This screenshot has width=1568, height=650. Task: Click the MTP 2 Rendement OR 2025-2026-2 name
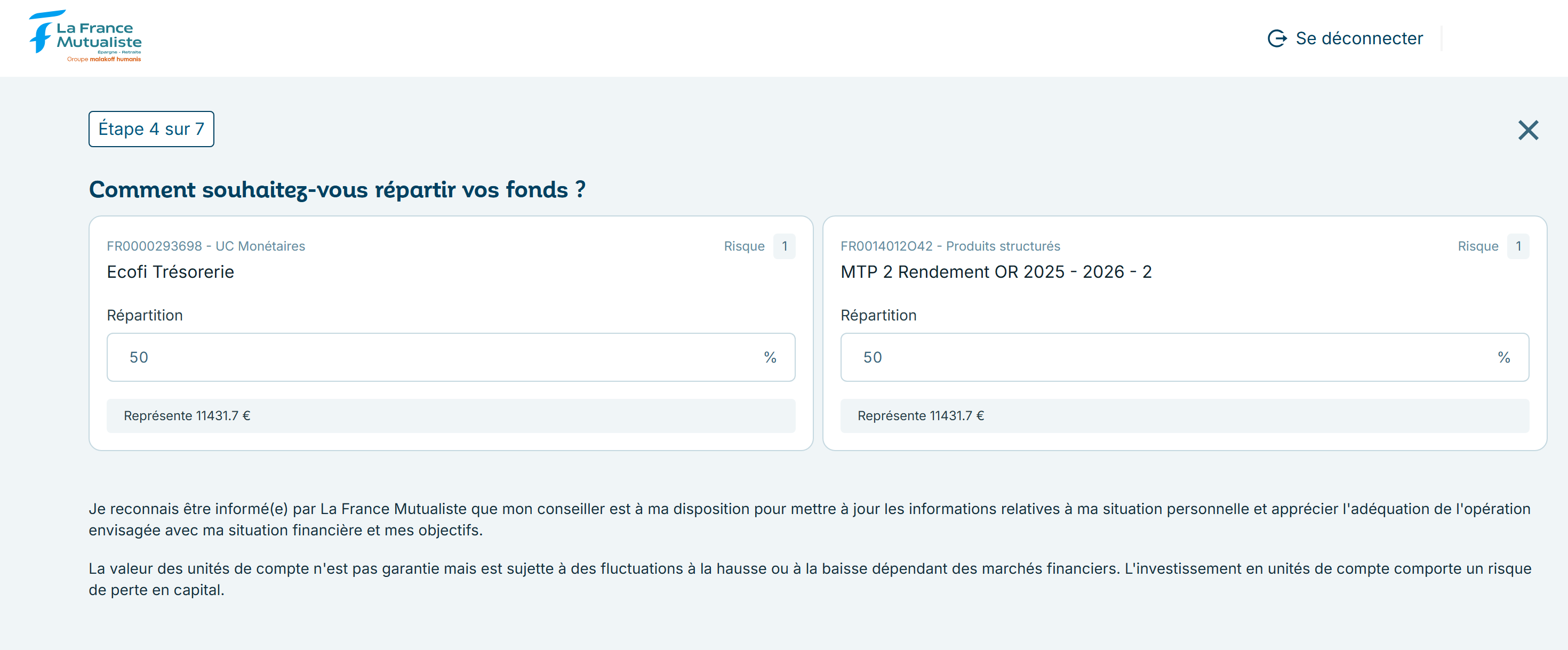point(996,272)
